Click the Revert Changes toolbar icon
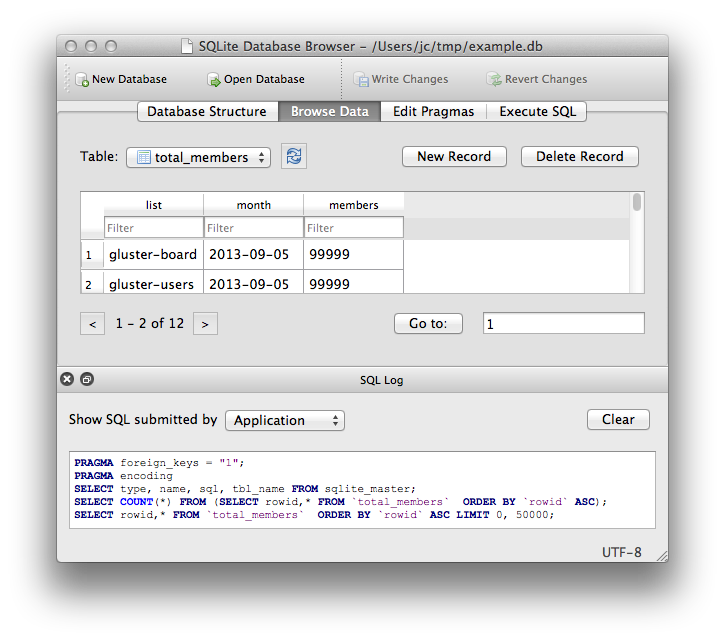Image resolution: width=725 pixels, height=641 pixels. coord(494,80)
